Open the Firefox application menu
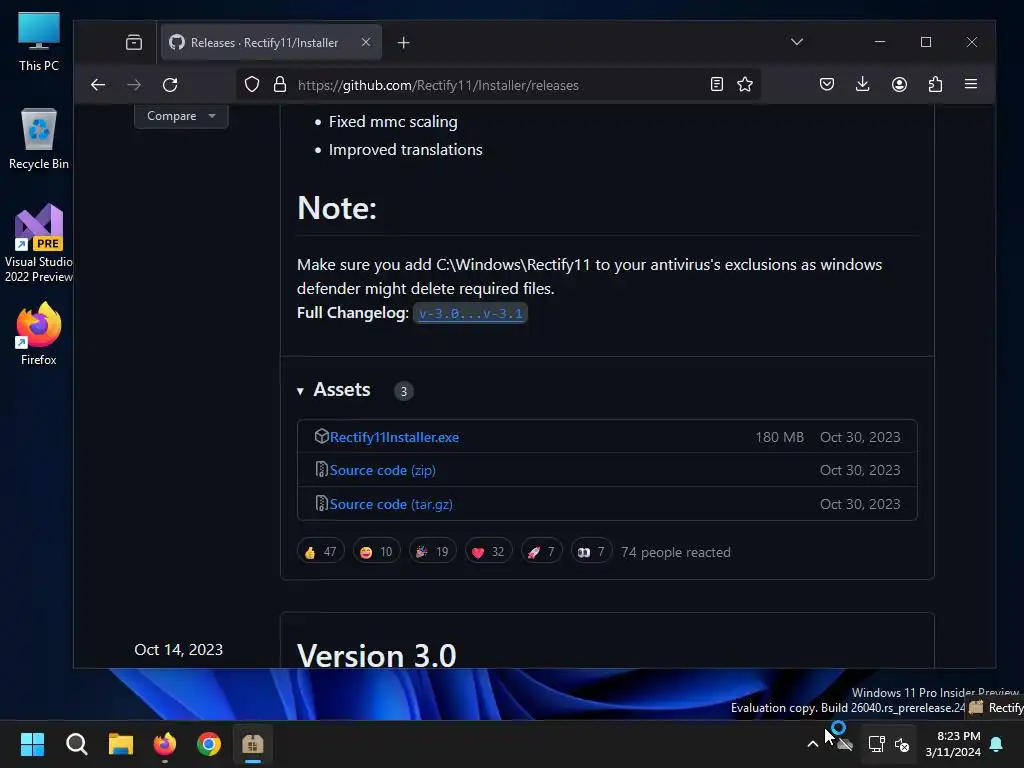The height and width of the screenshot is (768, 1024). click(x=971, y=84)
